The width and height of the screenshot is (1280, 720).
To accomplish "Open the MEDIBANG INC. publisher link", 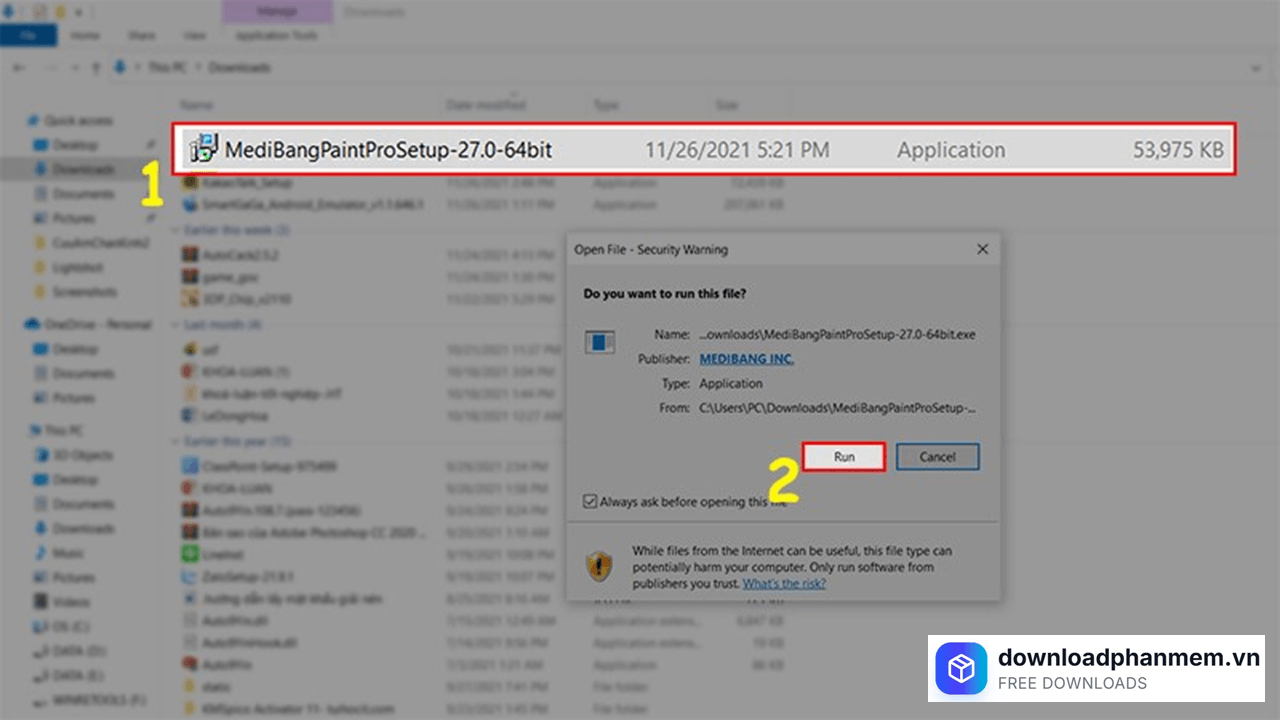I will [x=746, y=359].
